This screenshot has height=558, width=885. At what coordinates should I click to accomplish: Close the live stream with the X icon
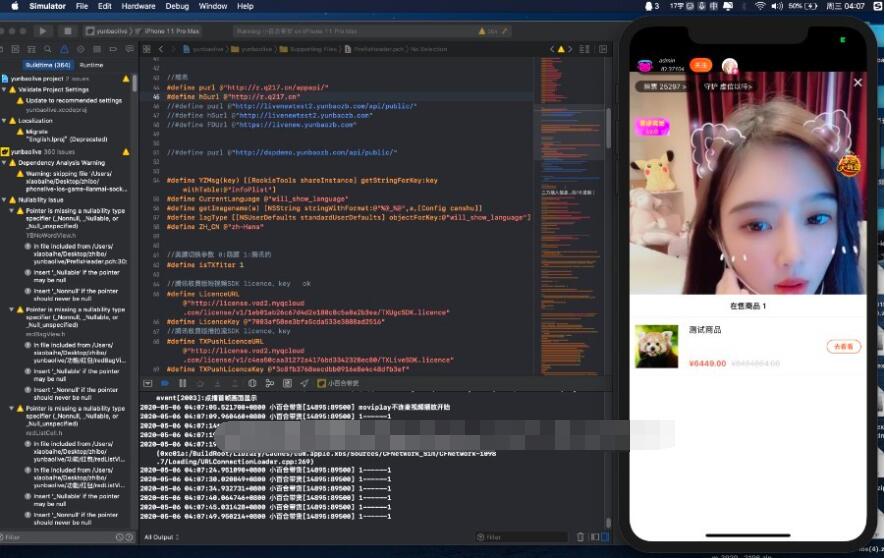(x=857, y=83)
